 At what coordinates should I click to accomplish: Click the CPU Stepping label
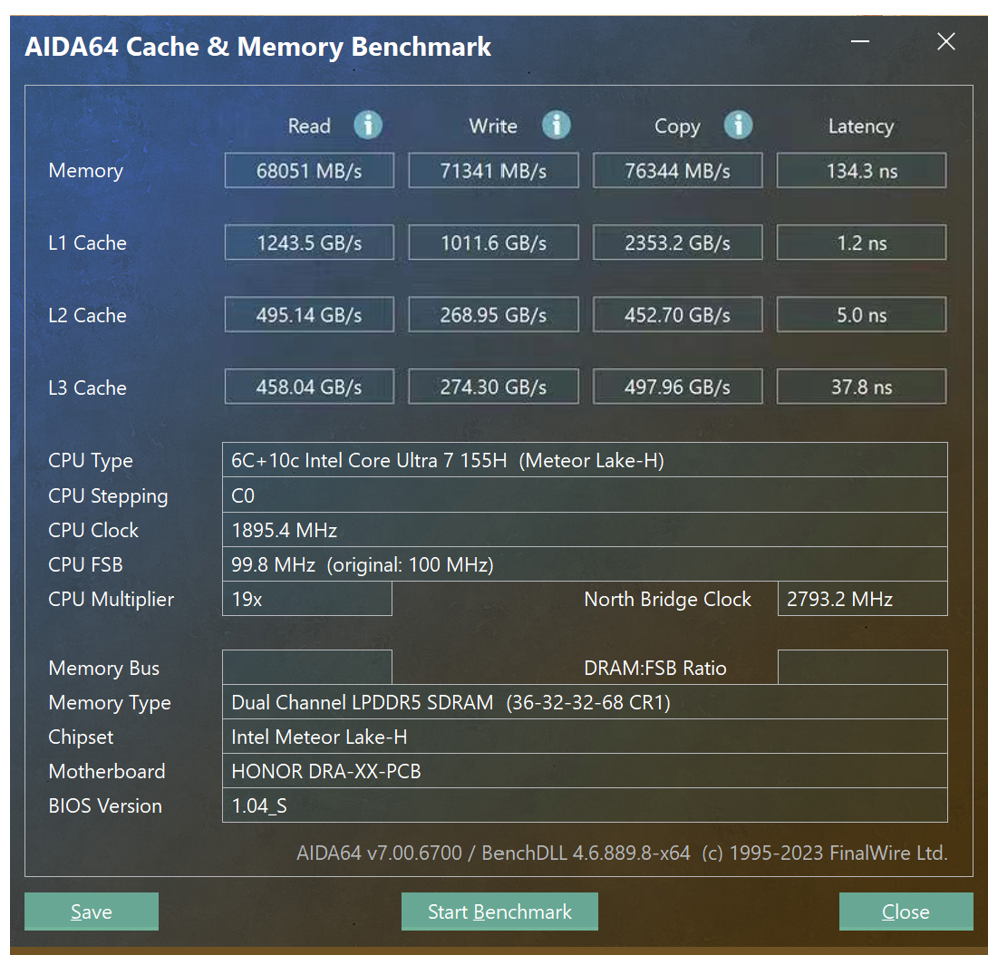(x=108, y=495)
